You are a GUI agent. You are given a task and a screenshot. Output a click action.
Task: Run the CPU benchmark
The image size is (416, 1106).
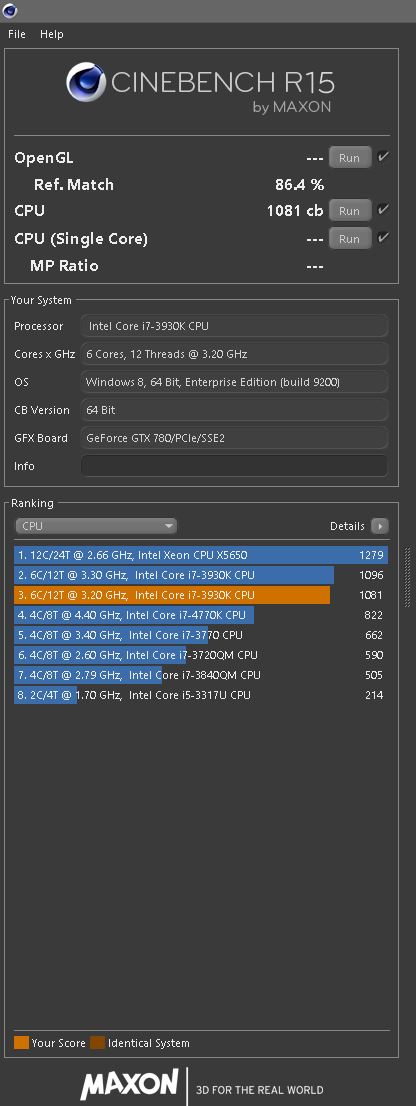[350, 211]
